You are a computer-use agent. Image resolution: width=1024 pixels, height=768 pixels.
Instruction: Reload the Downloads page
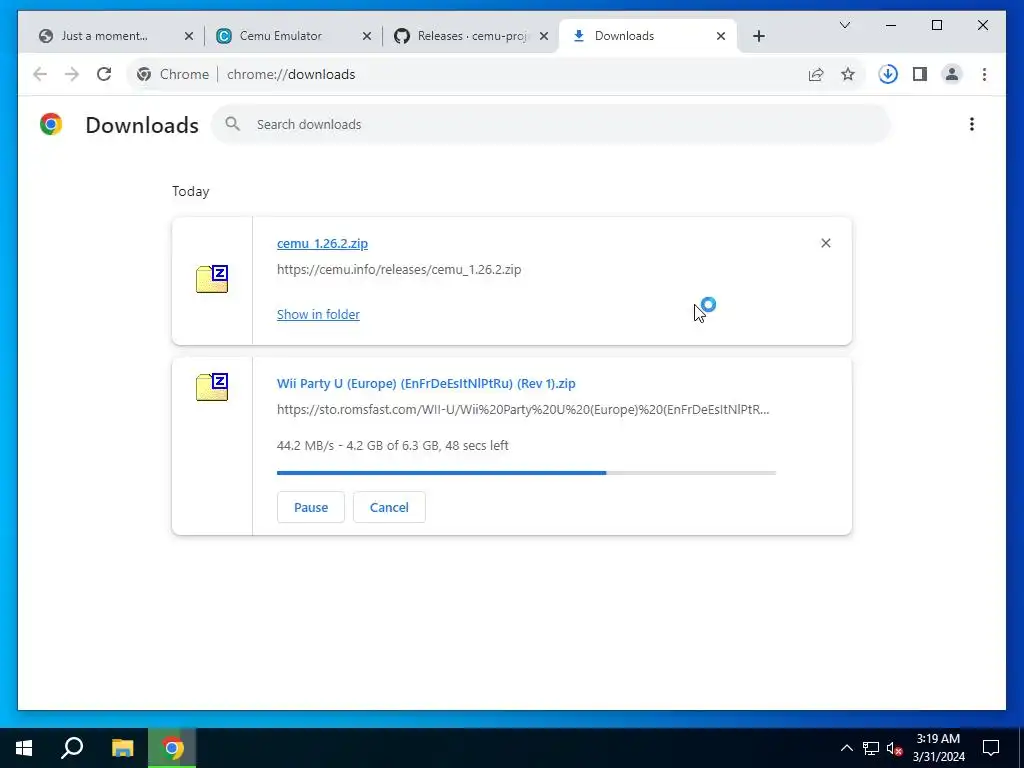tap(104, 74)
